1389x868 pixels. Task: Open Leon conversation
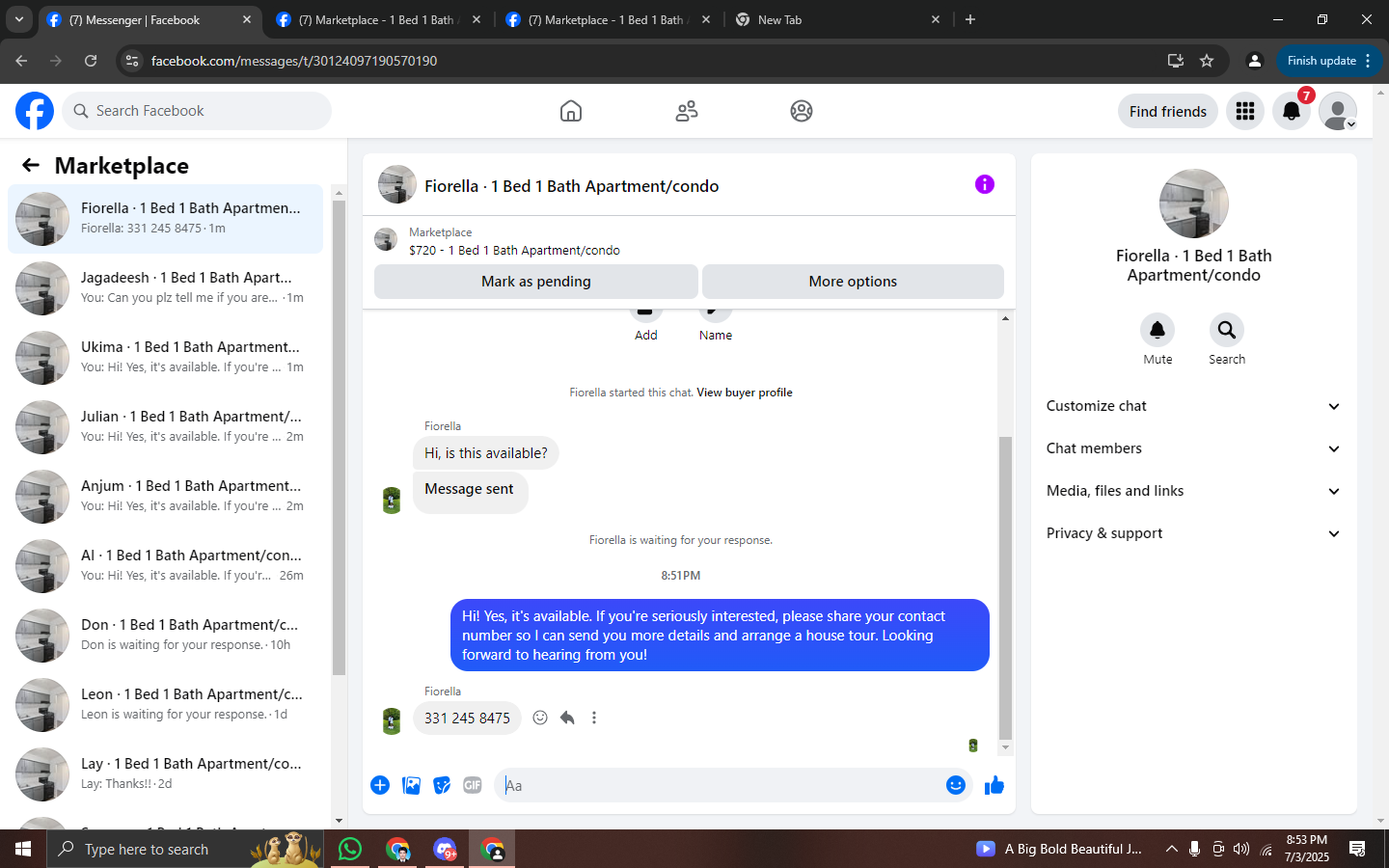click(166, 705)
